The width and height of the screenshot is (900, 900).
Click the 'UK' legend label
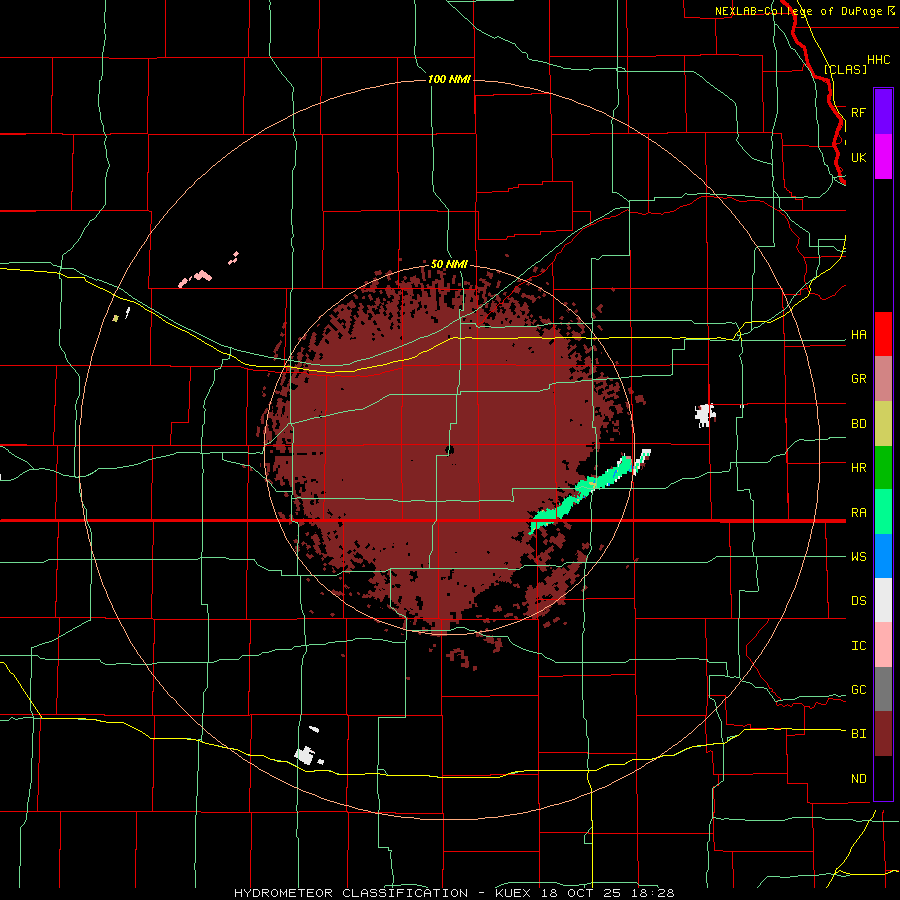[x=858, y=157]
